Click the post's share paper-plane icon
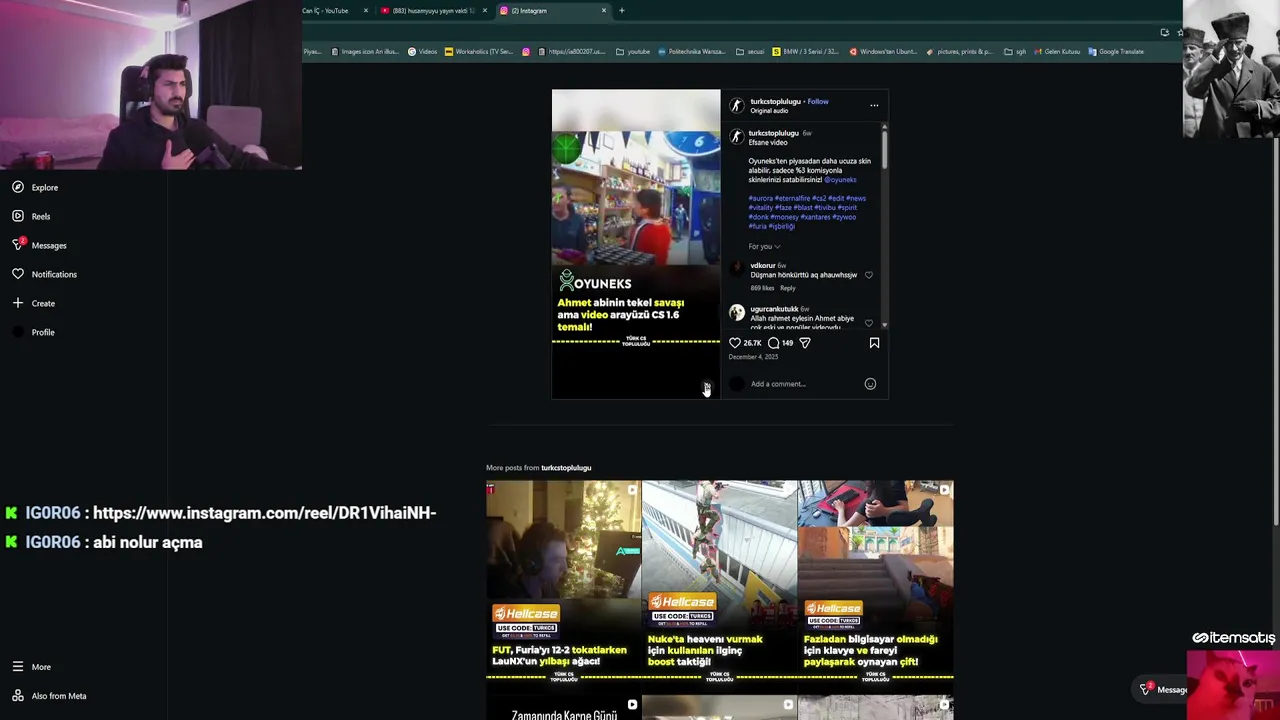The height and width of the screenshot is (720, 1280). coord(805,343)
